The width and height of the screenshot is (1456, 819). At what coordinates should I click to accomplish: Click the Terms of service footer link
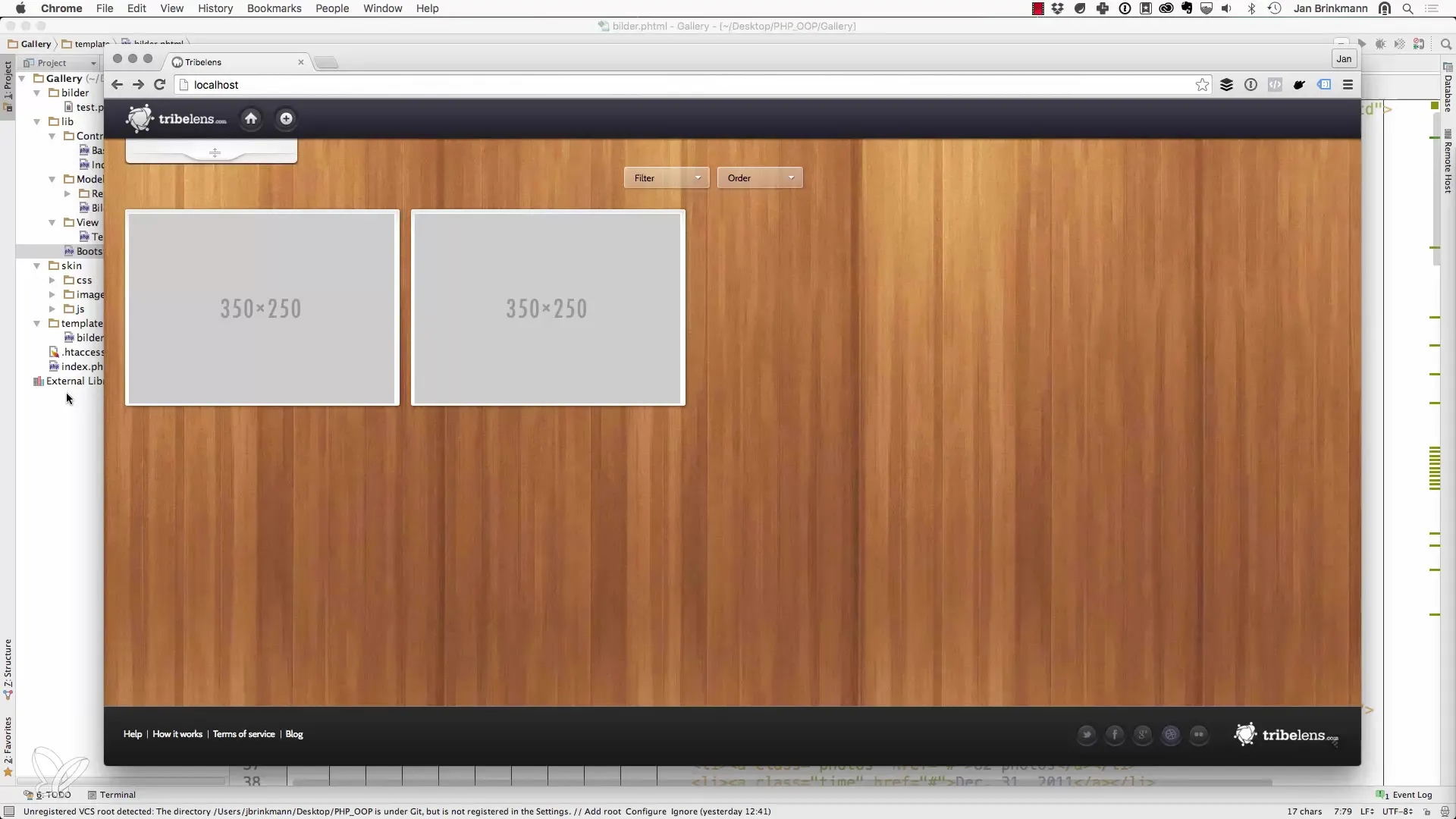243,734
